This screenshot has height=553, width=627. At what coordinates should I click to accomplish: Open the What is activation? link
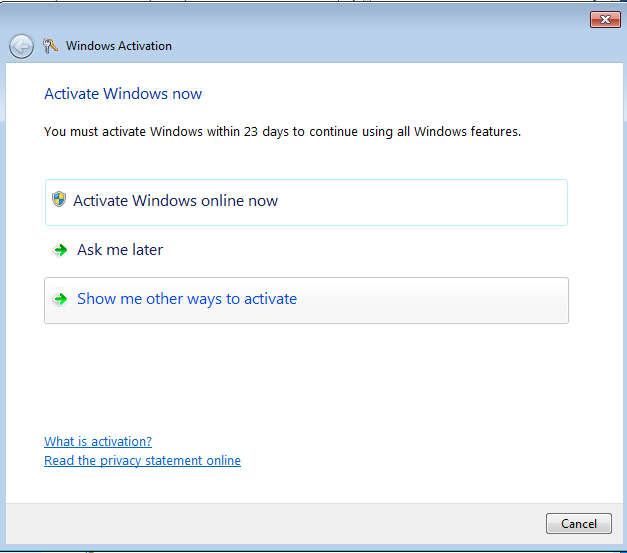[98, 441]
